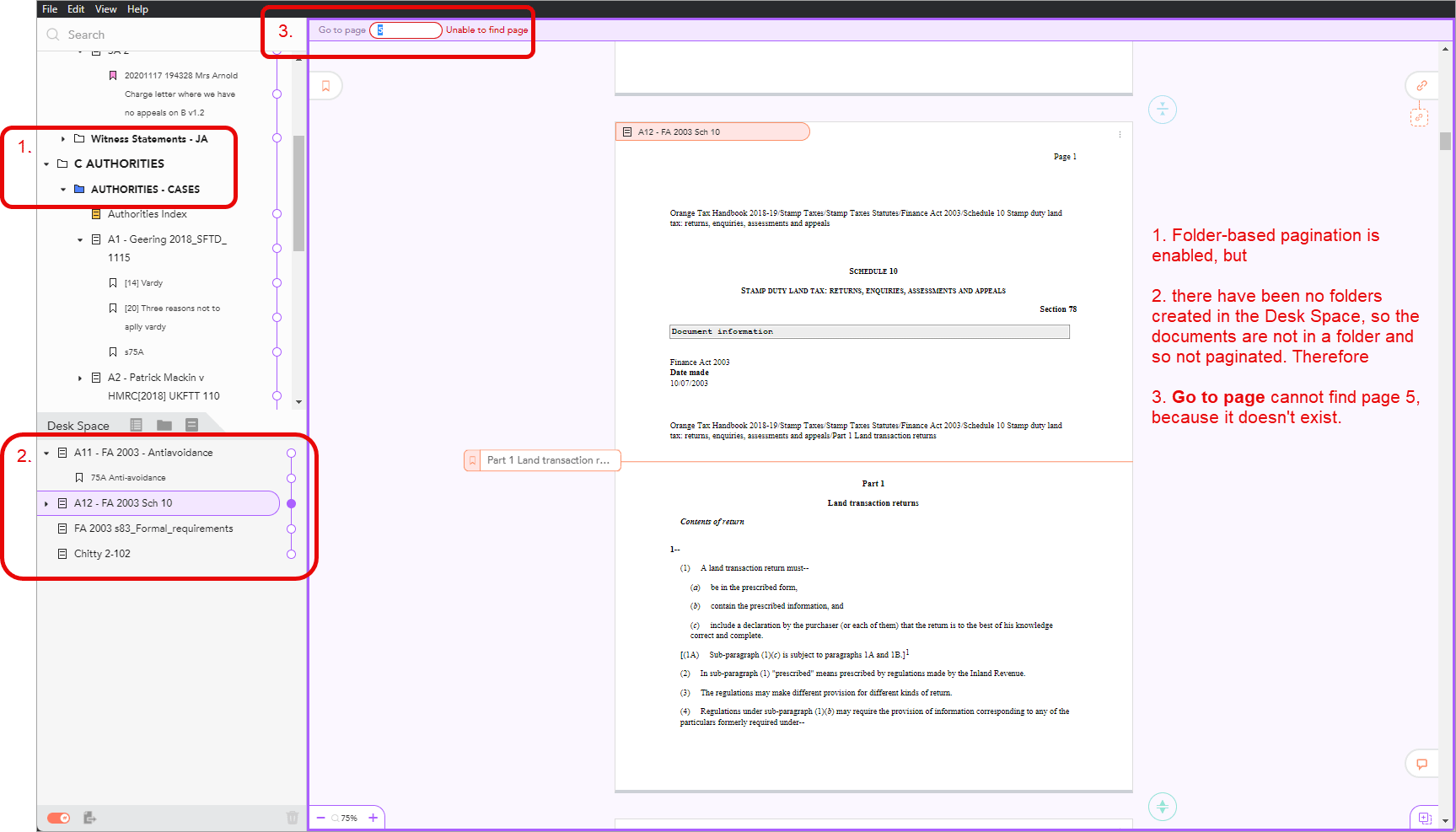Click the Go to page input field
Image resolution: width=1456 pixels, height=832 pixels.
(406, 30)
